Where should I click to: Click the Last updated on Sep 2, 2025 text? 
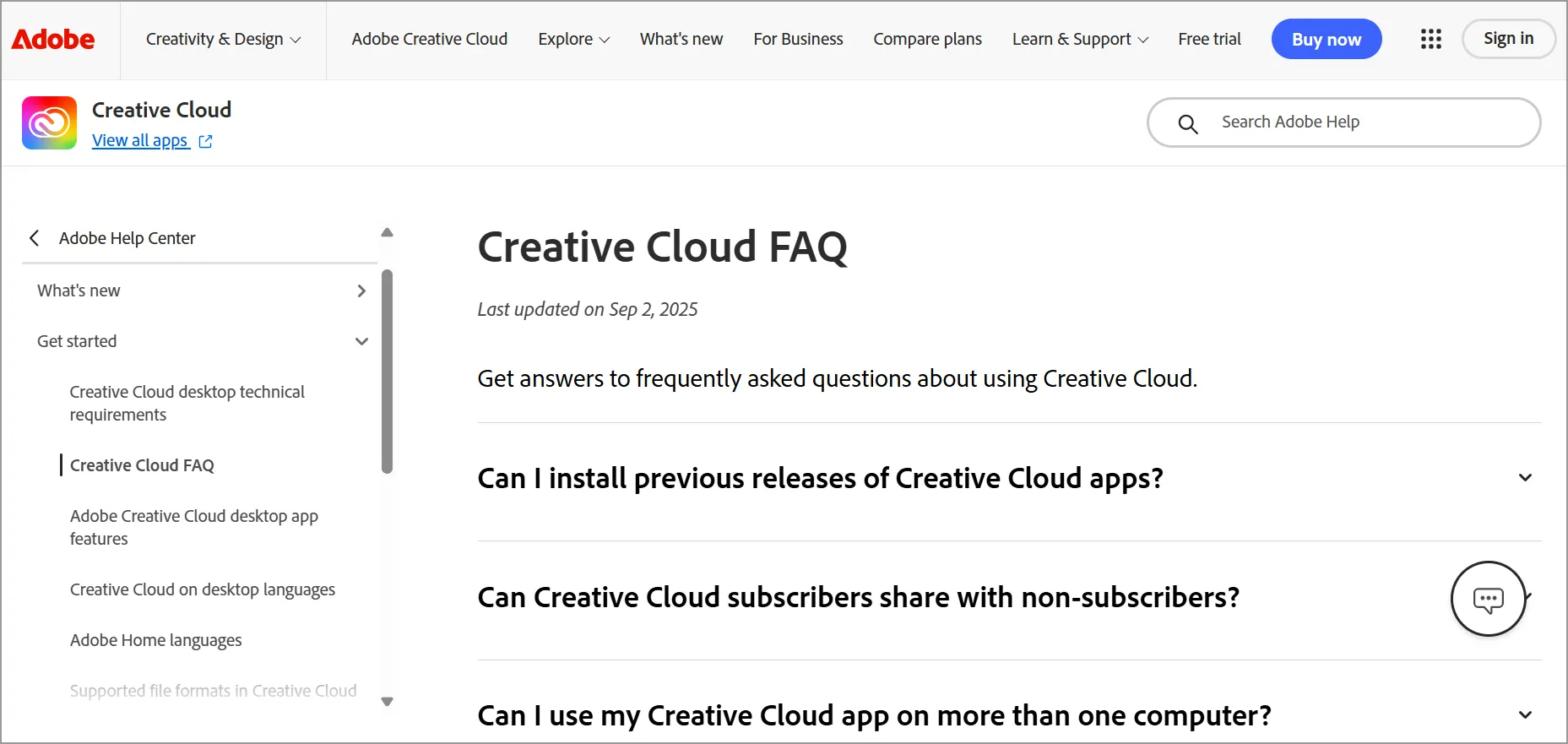[x=588, y=309]
